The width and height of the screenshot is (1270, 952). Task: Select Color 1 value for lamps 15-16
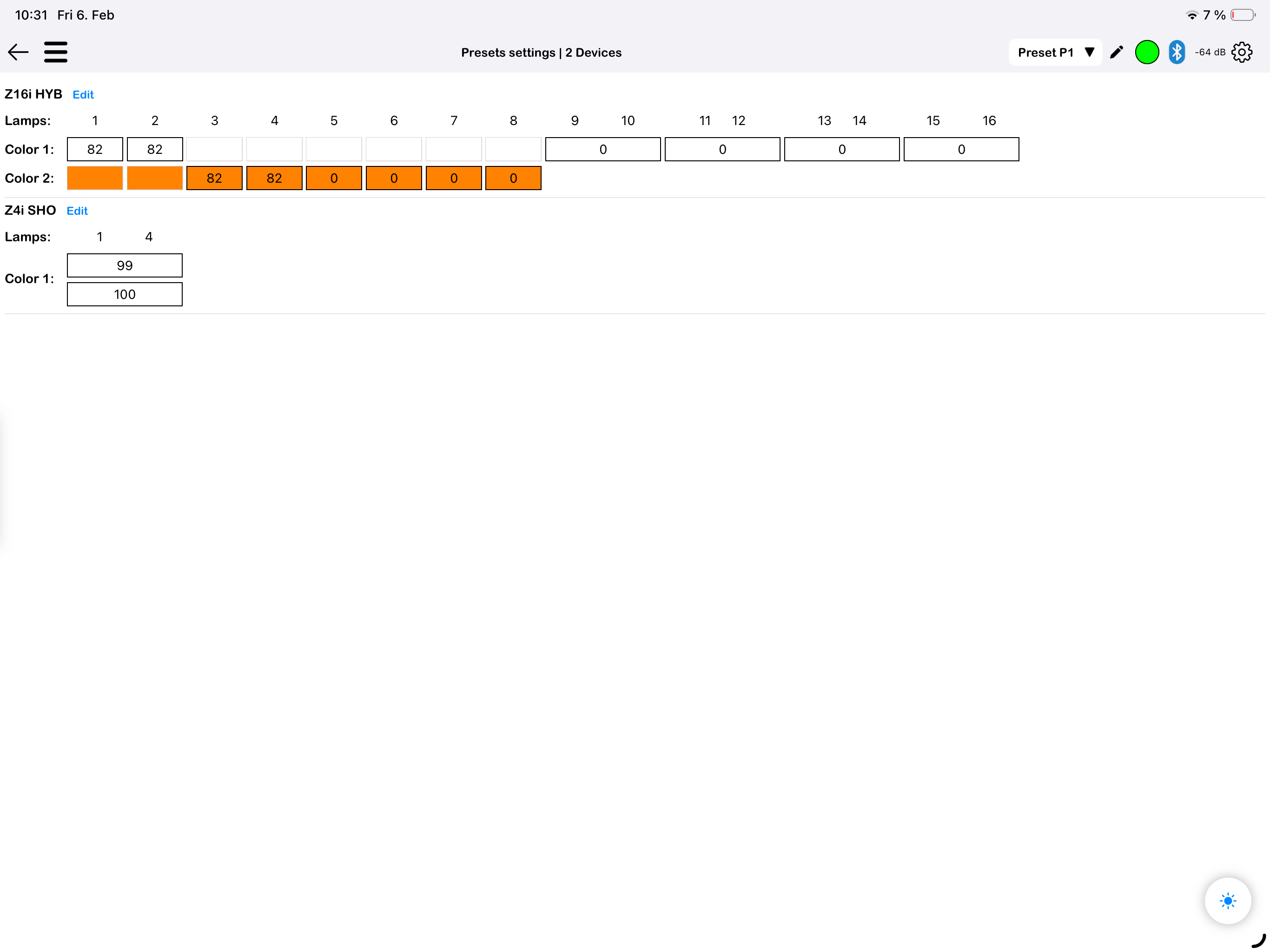coord(961,149)
